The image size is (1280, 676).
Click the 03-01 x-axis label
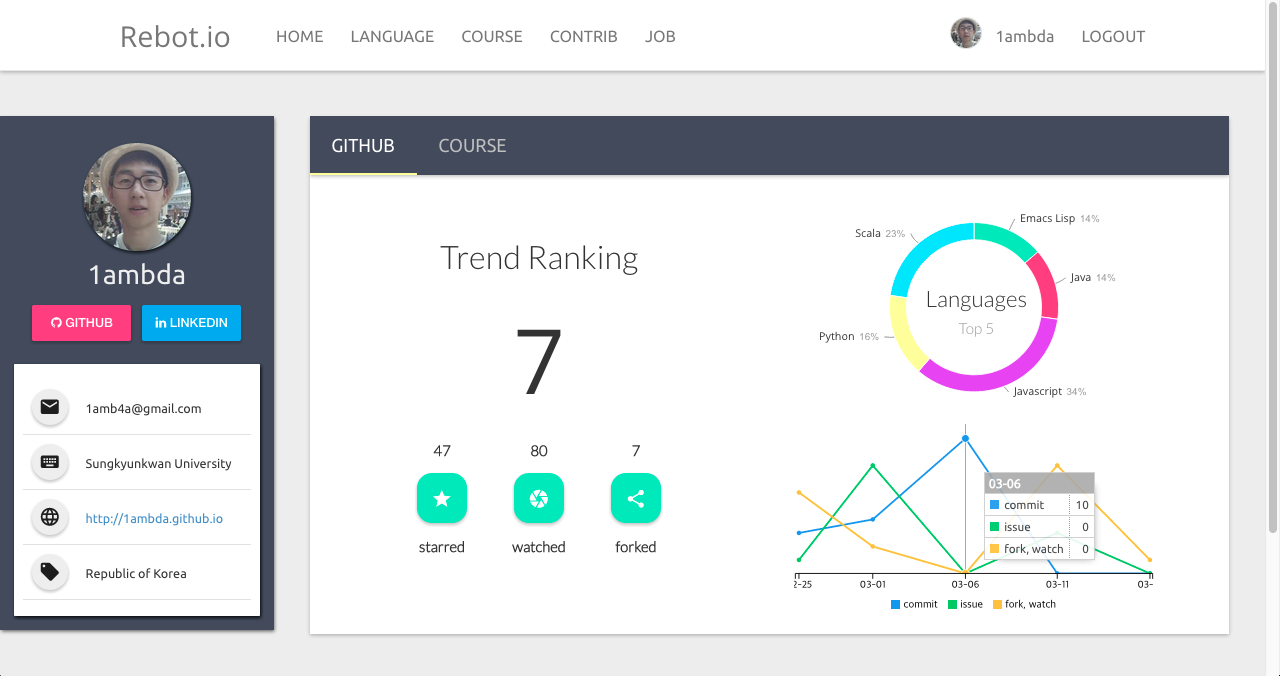[x=873, y=584]
